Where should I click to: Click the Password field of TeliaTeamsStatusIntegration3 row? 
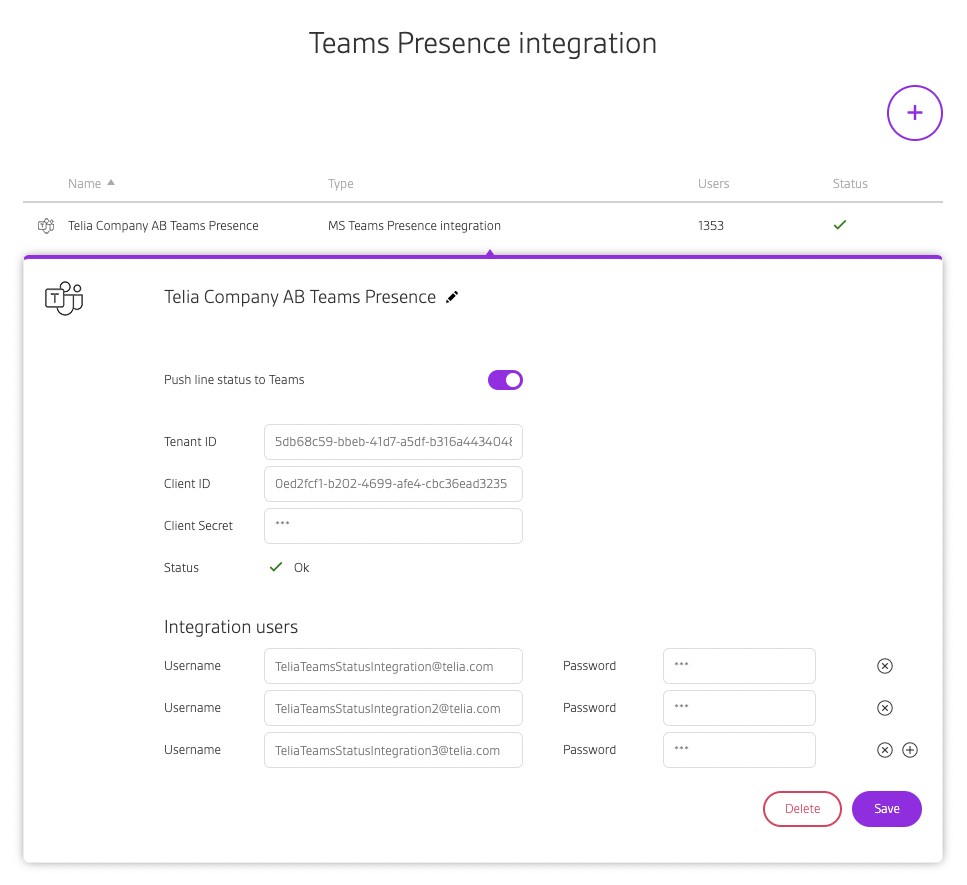click(x=739, y=750)
